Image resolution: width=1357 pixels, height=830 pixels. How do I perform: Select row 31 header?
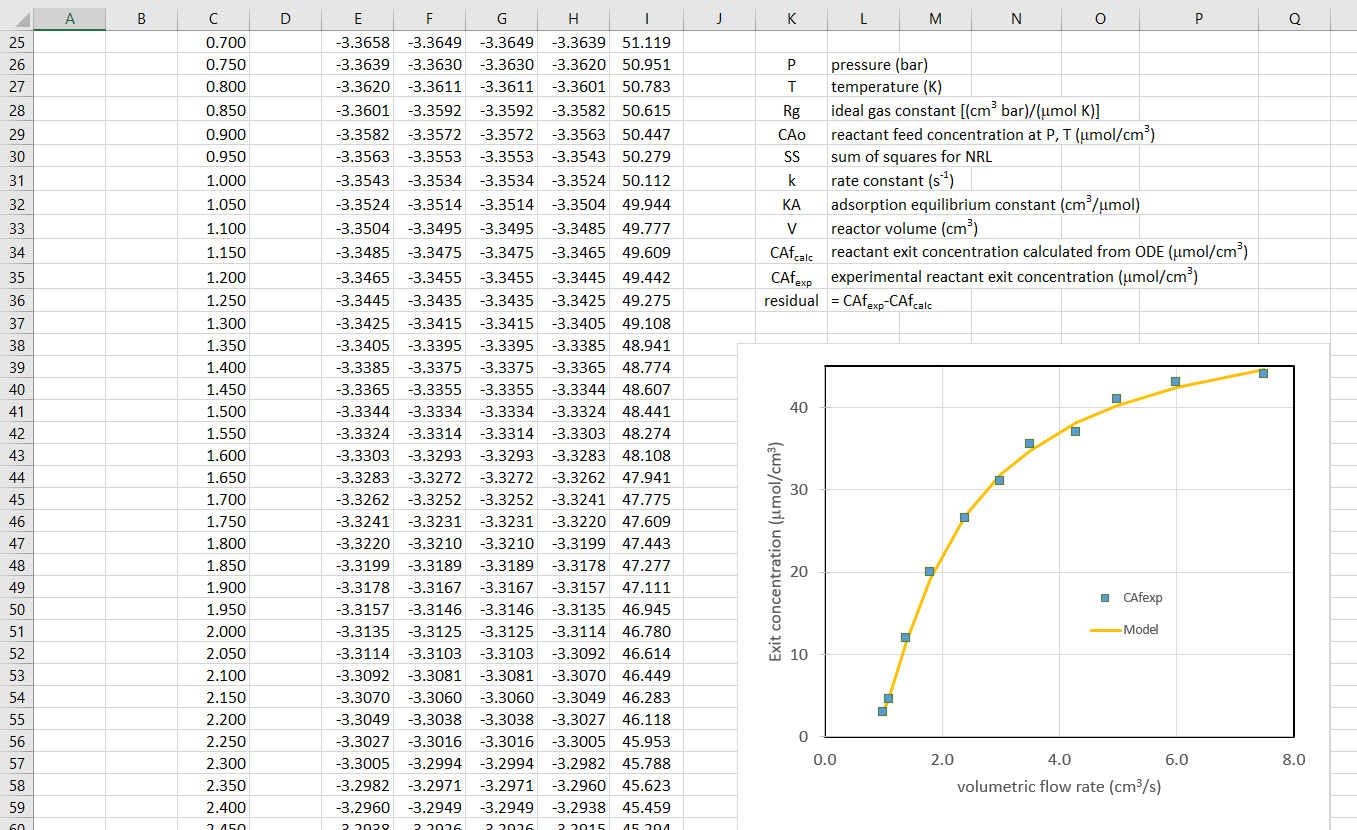17,180
